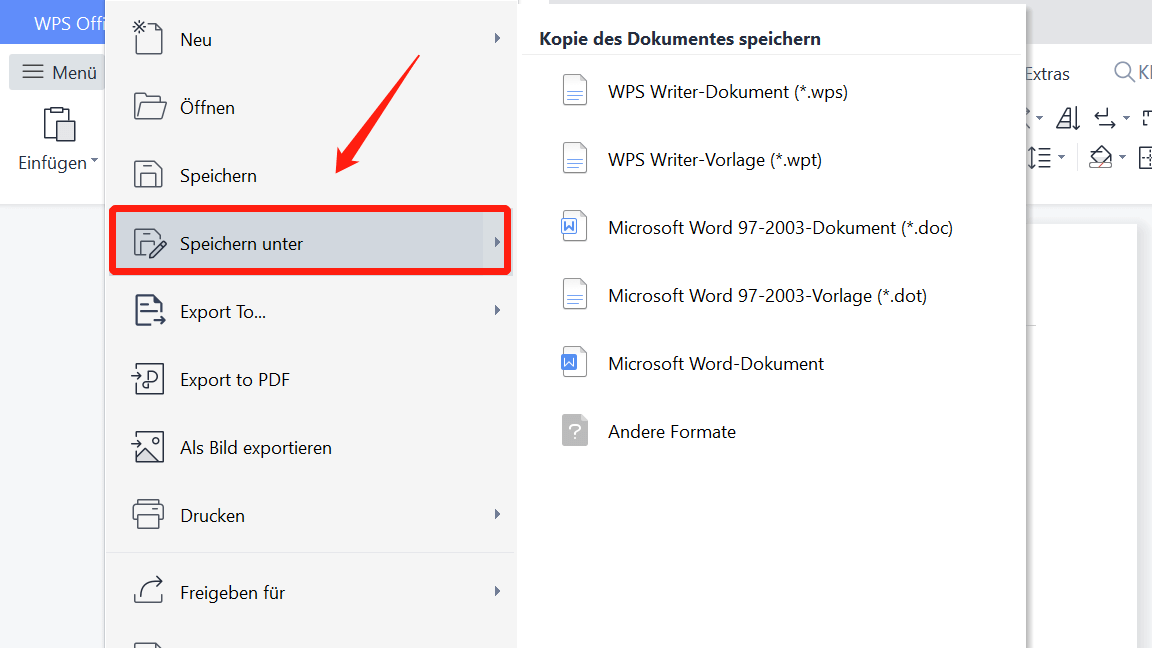Image resolution: width=1152 pixels, height=648 pixels.
Task: Click the line spacing icon
Action: tap(1039, 158)
